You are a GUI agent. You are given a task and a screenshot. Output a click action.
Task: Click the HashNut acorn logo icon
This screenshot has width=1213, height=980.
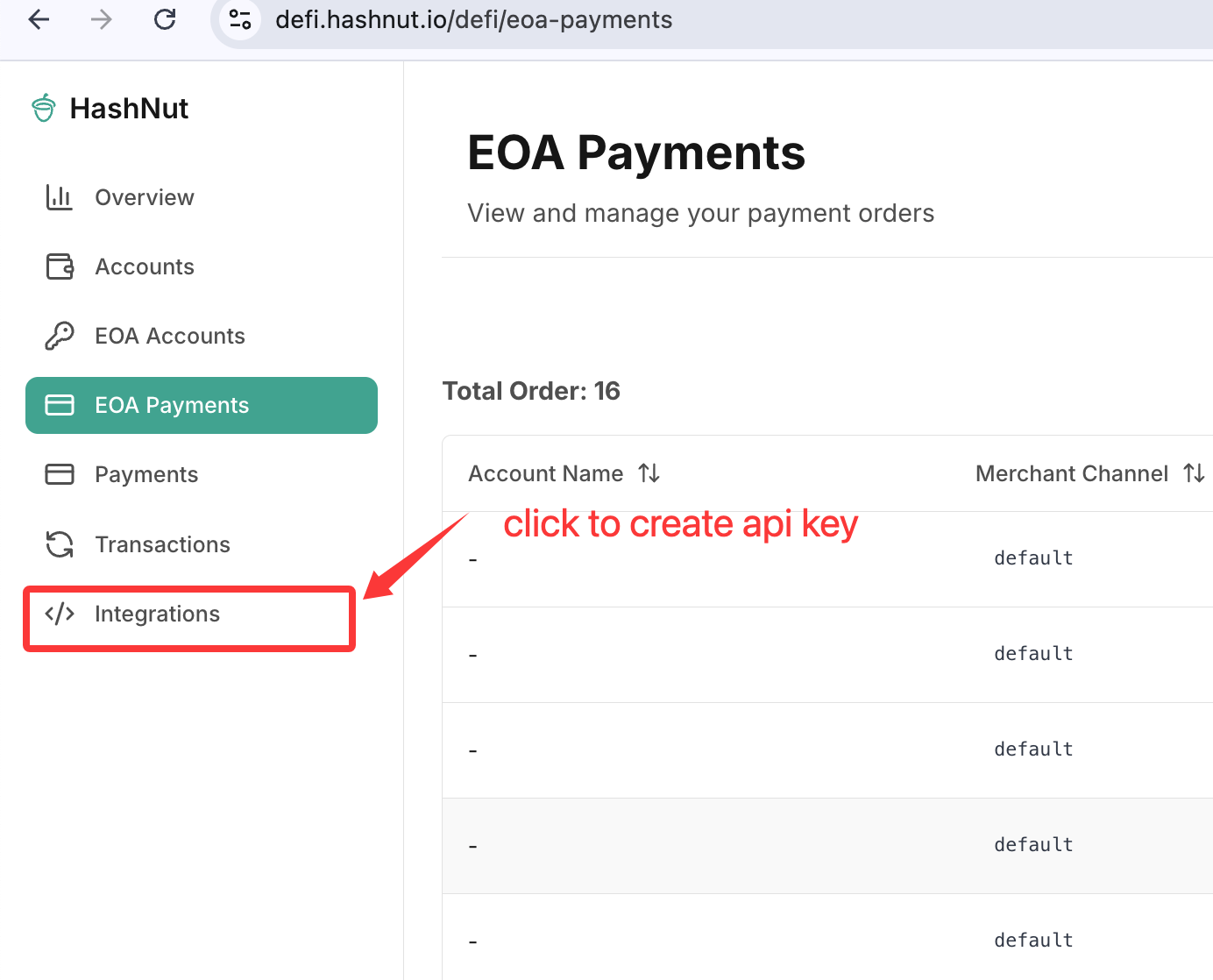point(43,108)
